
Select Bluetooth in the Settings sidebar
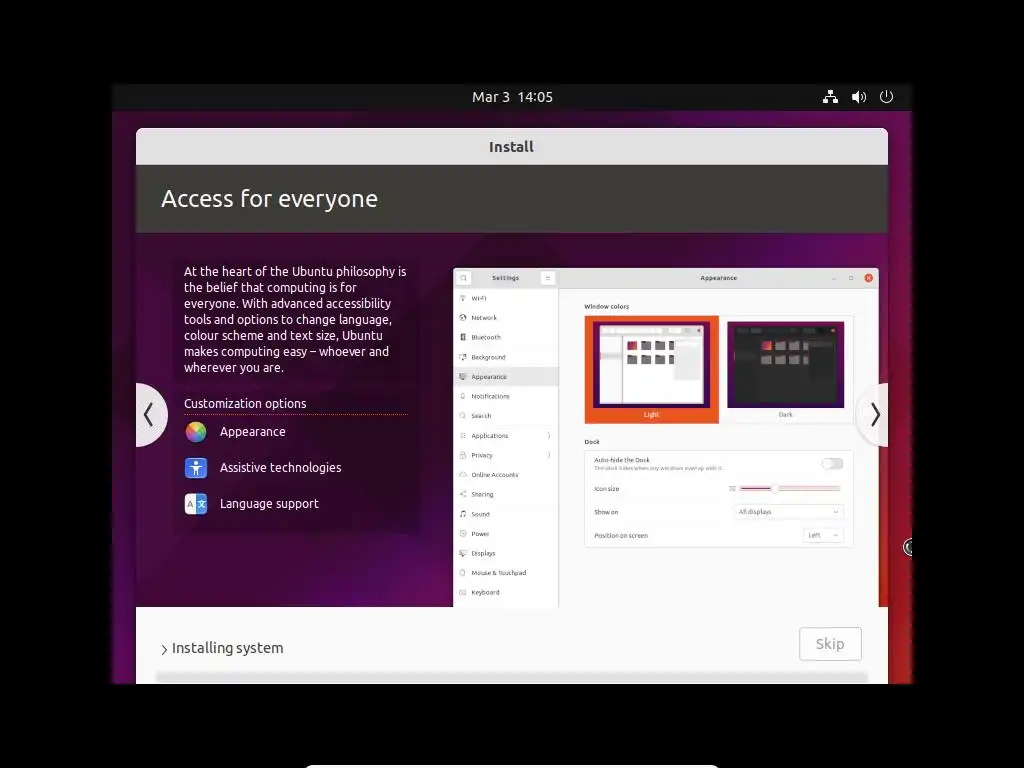506,338
